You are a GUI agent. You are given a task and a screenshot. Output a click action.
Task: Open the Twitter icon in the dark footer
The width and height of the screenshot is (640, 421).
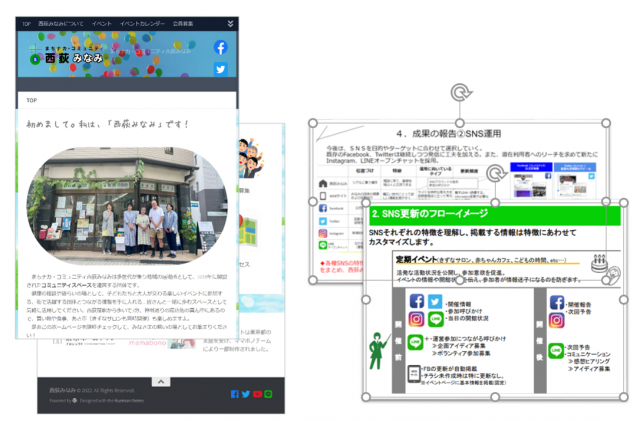coord(246,394)
